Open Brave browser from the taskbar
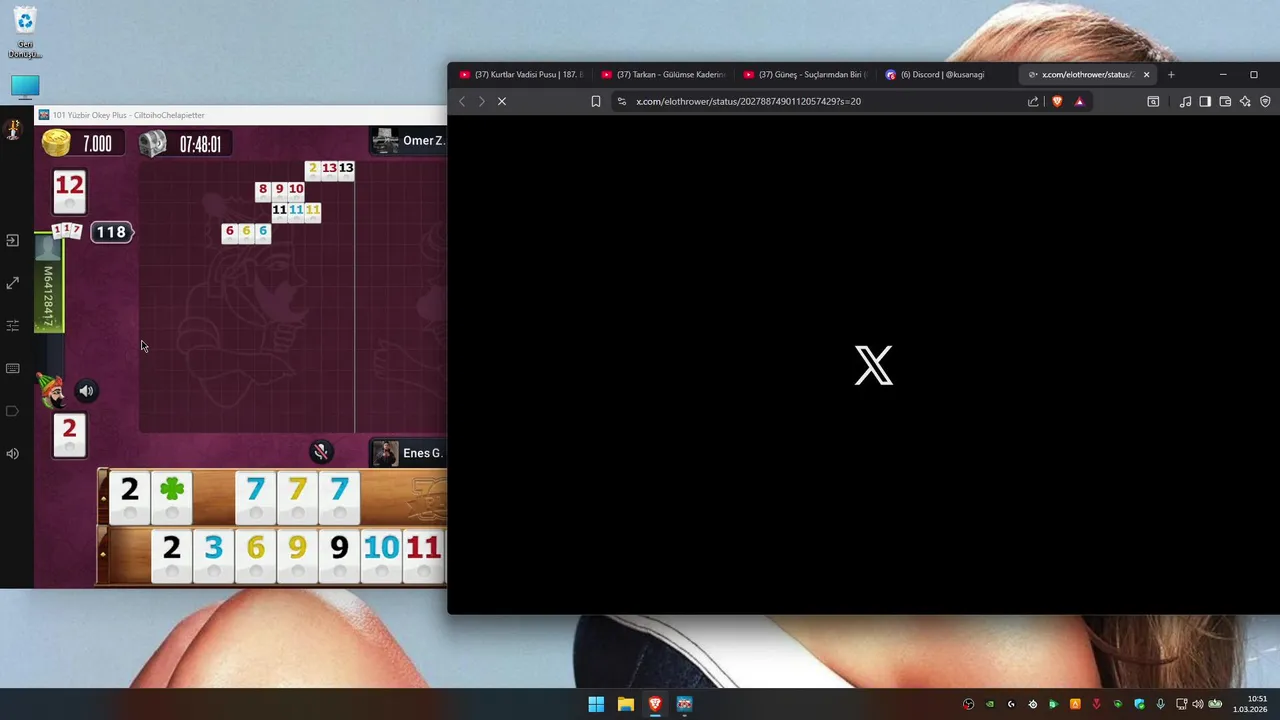This screenshot has height=720, width=1280. pos(655,704)
